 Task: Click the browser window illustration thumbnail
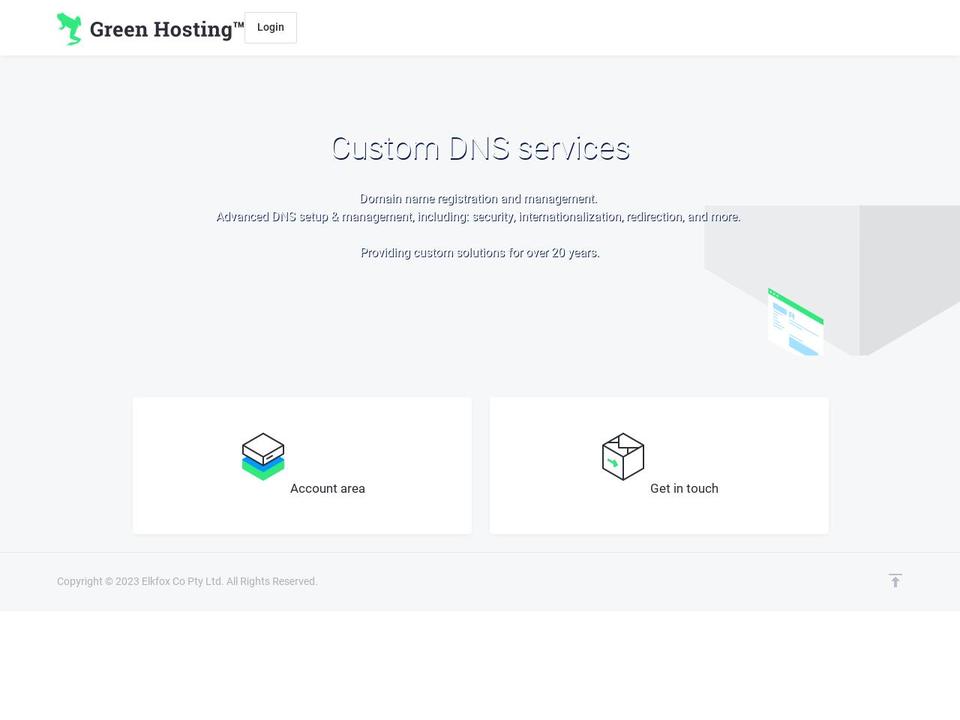(x=795, y=322)
